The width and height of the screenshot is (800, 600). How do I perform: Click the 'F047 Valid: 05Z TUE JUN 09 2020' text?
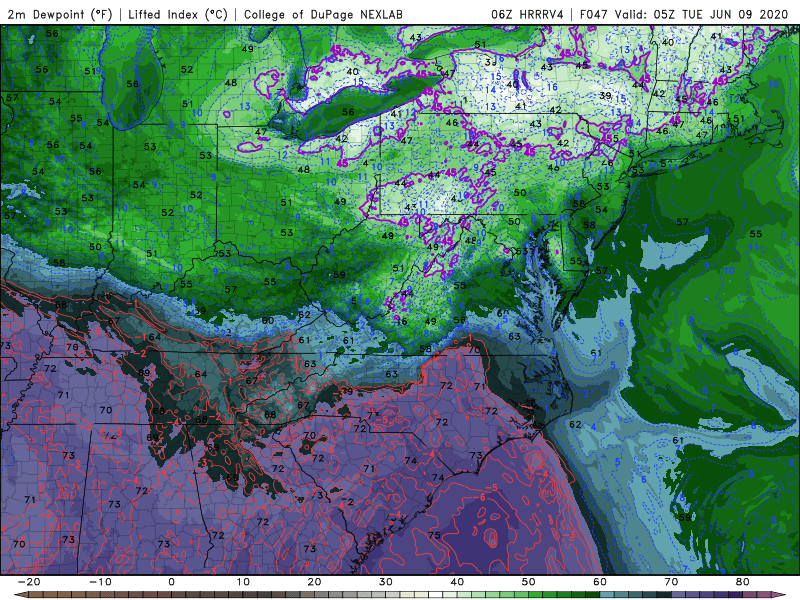pos(684,15)
